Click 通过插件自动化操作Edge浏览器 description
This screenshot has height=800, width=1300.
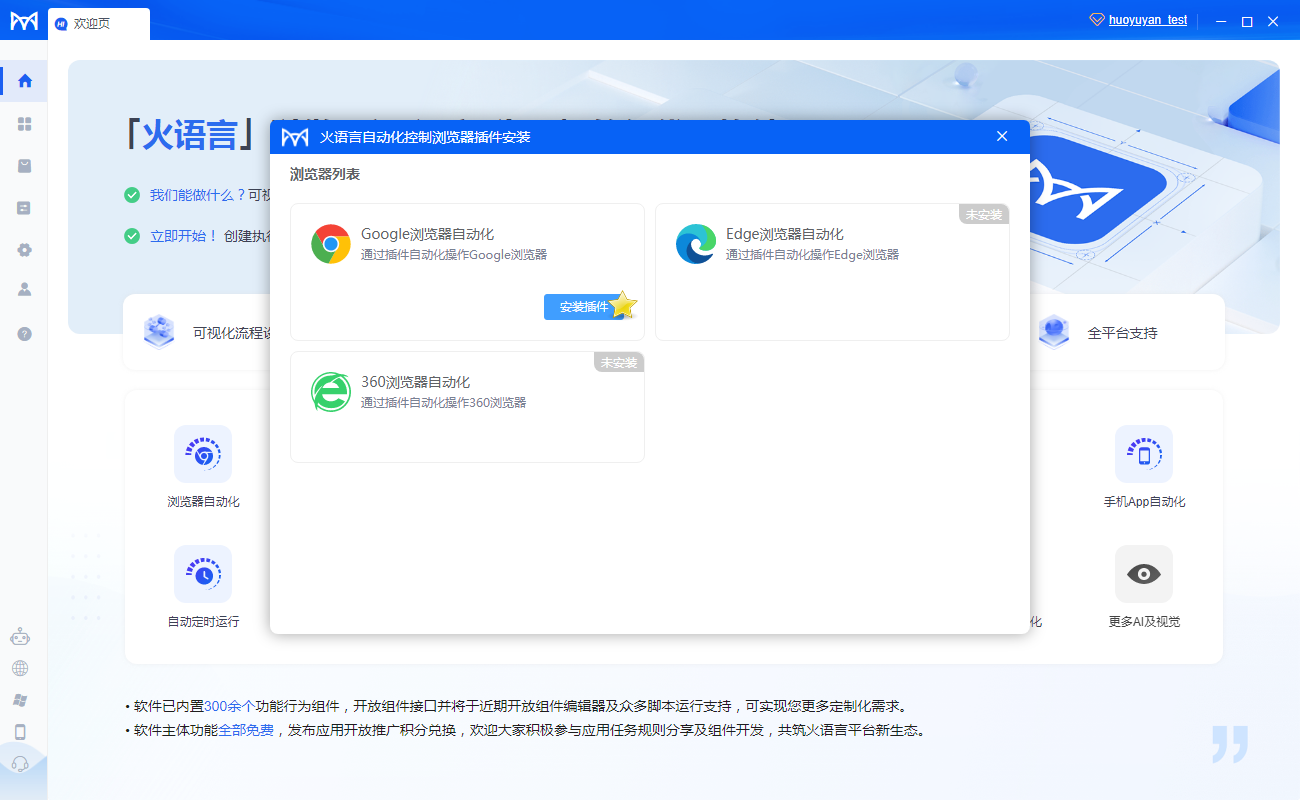[x=812, y=255]
